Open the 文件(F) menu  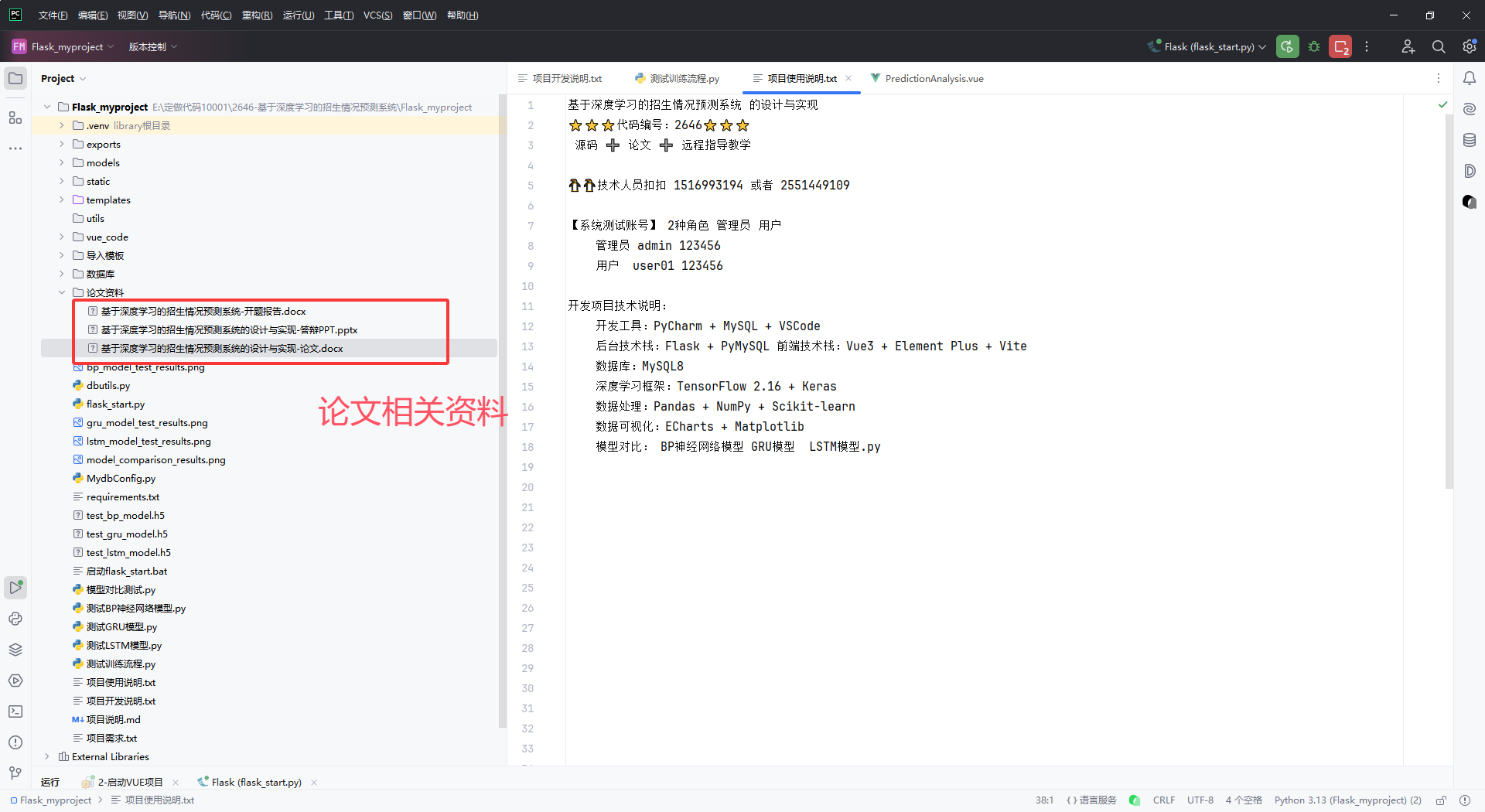tap(53, 15)
